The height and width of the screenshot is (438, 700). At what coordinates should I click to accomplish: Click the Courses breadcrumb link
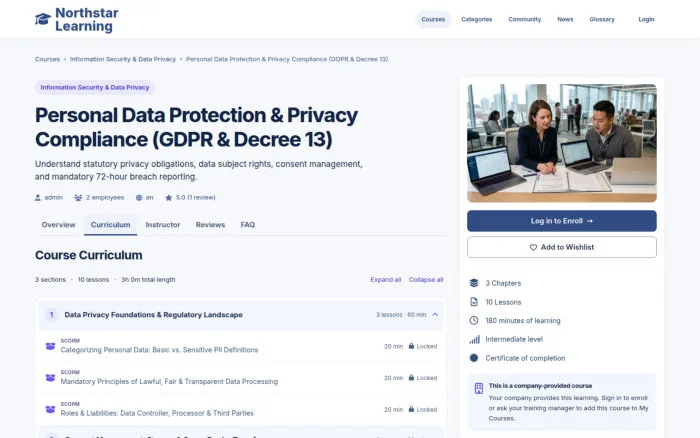point(47,59)
